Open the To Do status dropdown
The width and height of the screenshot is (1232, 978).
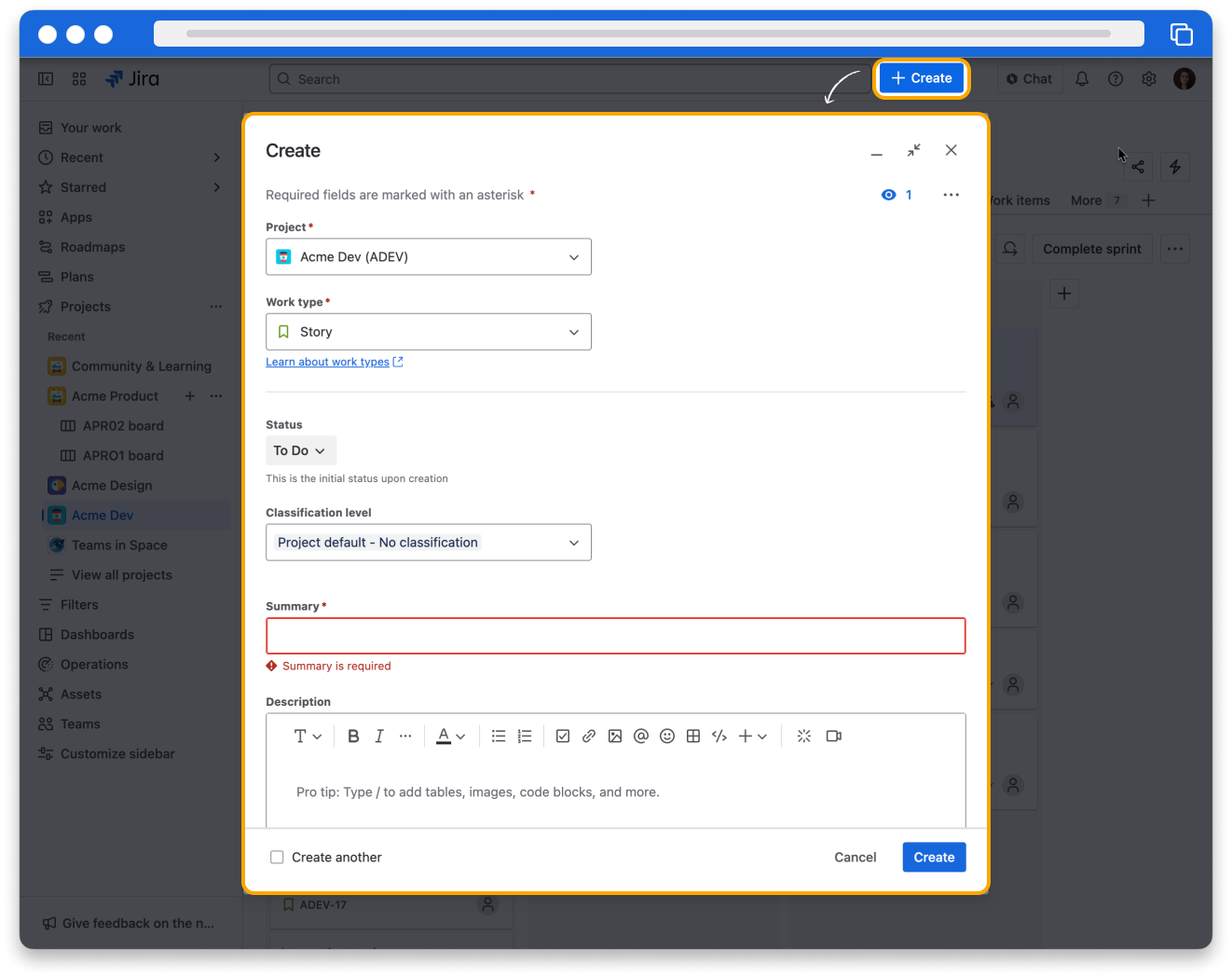300,451
